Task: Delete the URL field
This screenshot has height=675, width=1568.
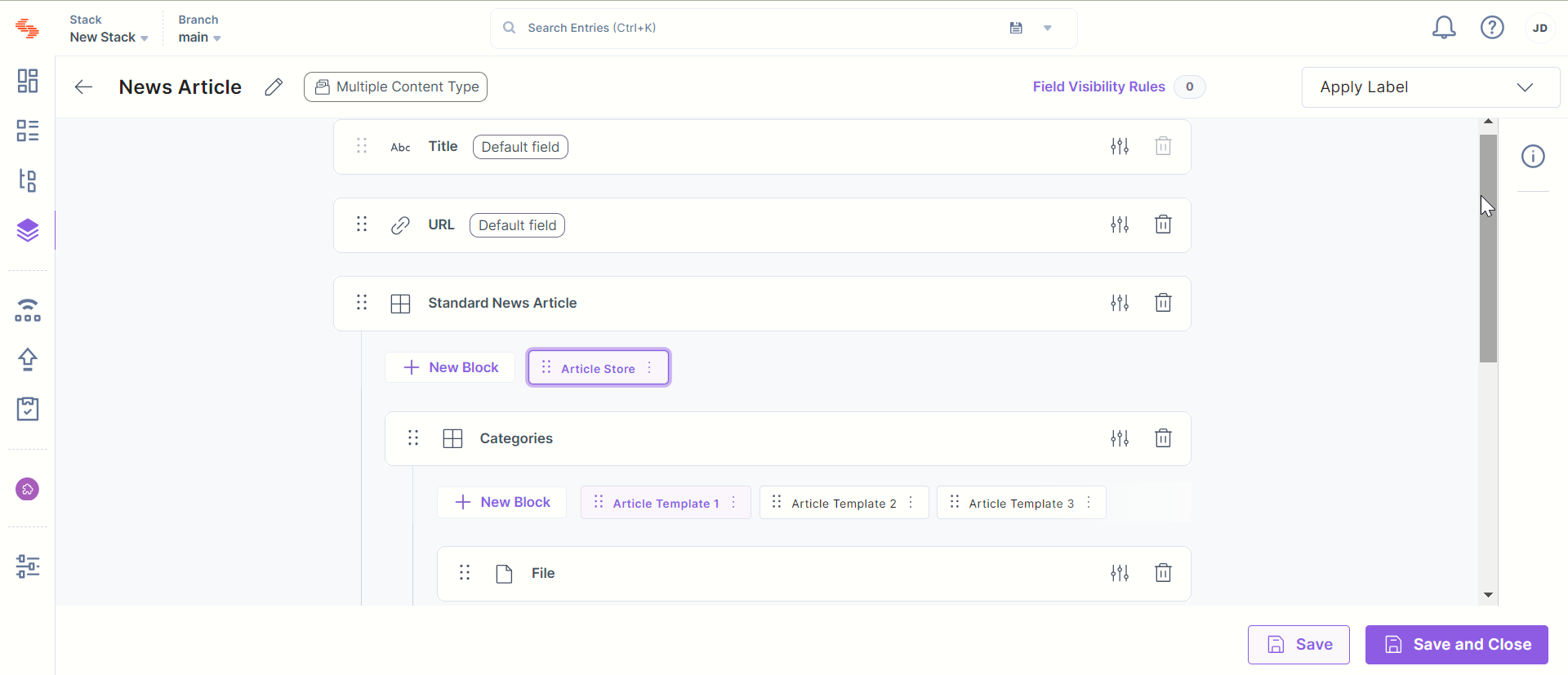Action: click(x=1163, y=224)
